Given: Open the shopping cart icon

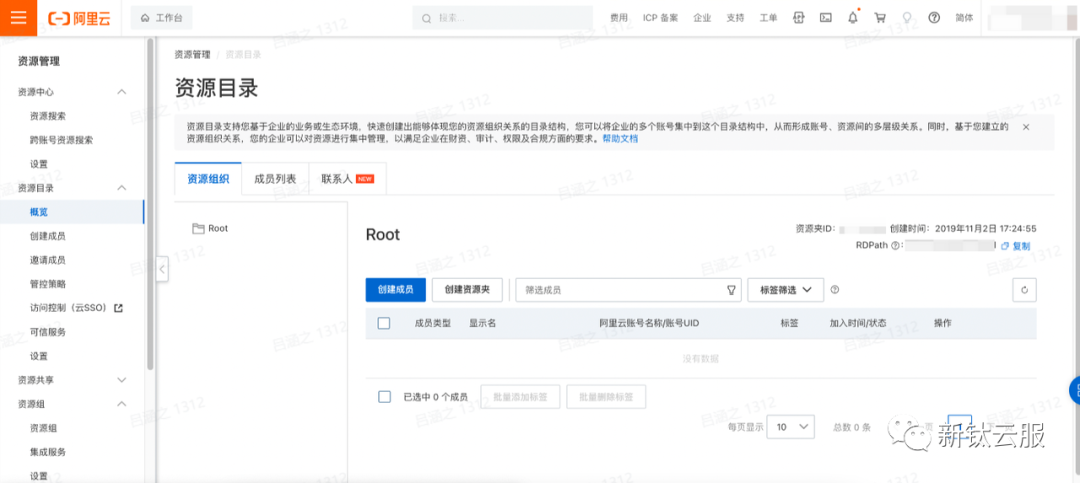Looking at the screenshot, I should click(880, 18).
